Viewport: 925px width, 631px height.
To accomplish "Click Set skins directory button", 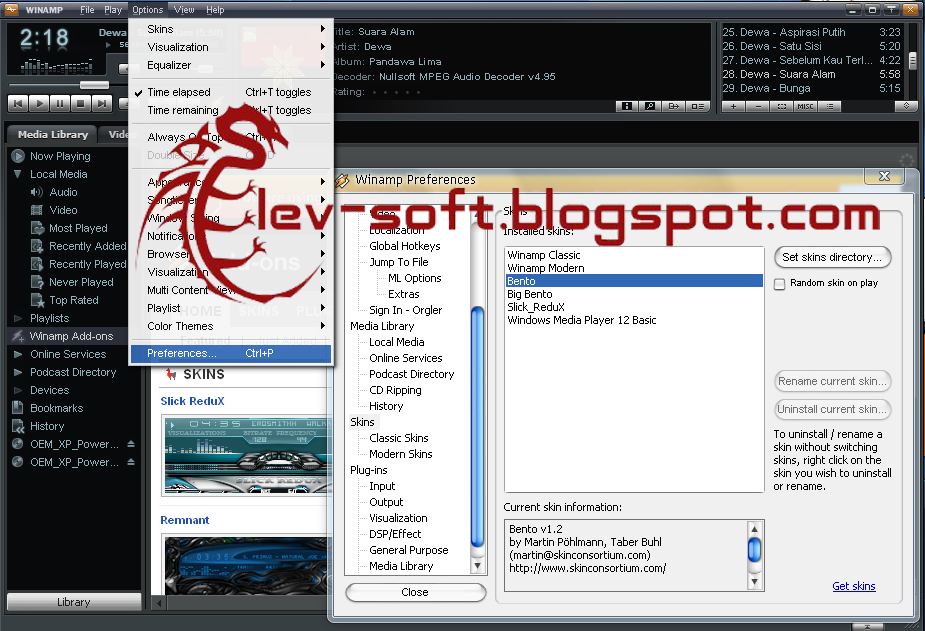I will 832,257.
